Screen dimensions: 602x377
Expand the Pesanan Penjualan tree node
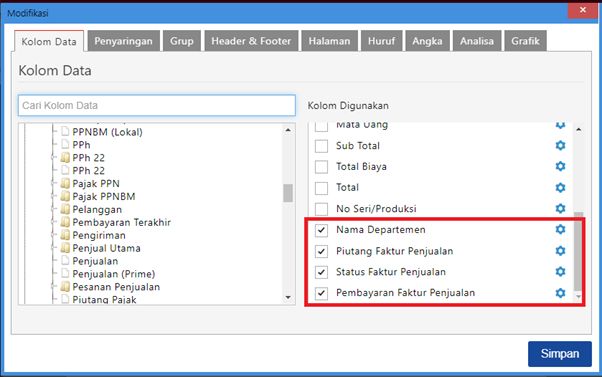point(53,287)
